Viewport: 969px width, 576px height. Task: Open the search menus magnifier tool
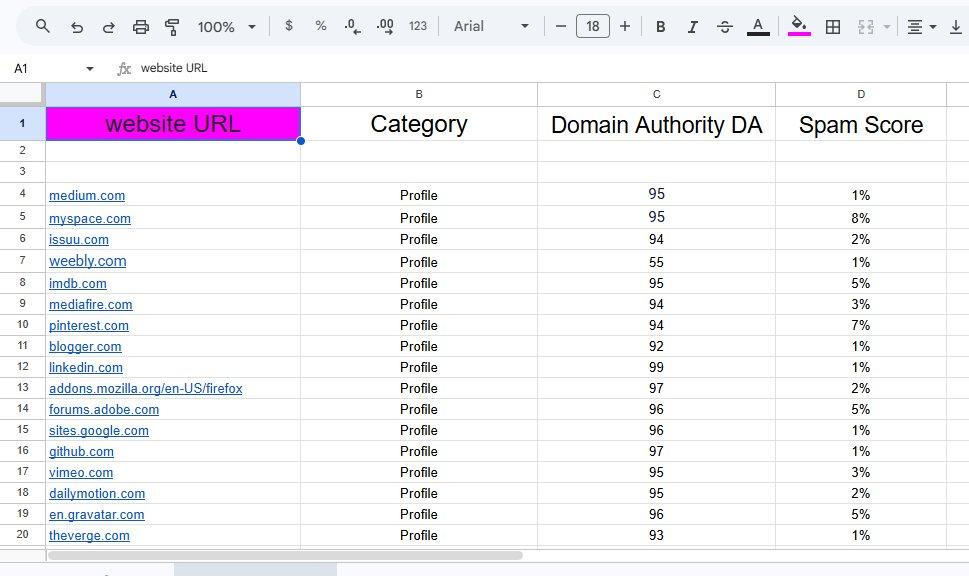(x=43, y=27)
